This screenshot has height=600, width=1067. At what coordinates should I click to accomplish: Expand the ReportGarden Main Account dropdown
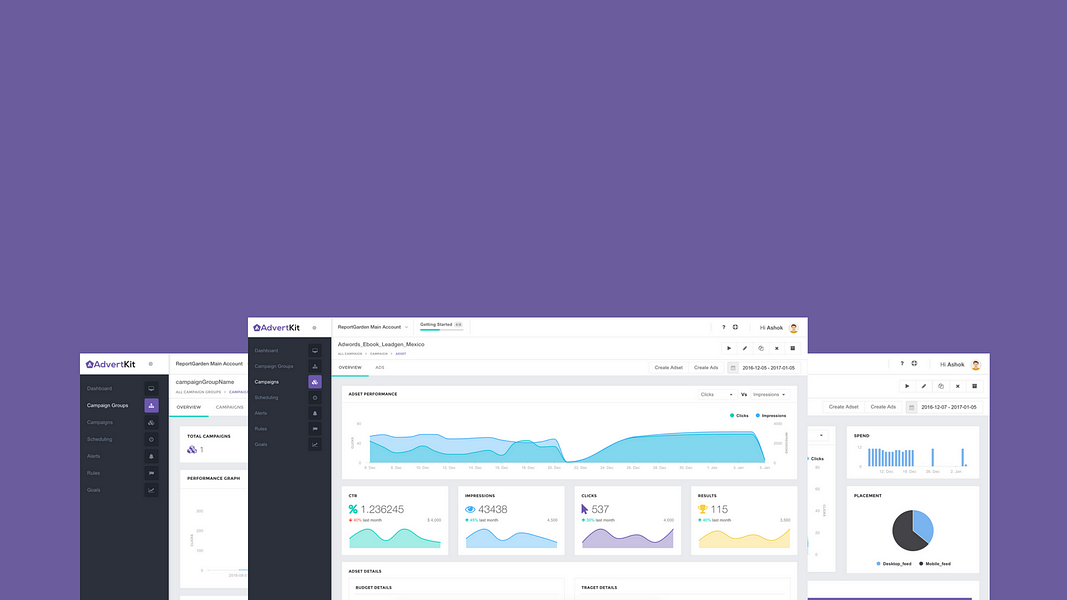[x=373, y=327]
